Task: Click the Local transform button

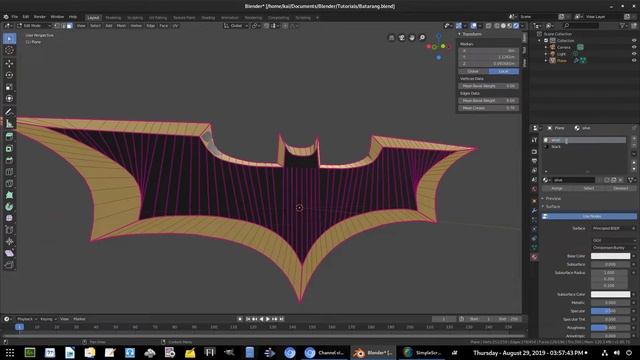Action: tap(504, 71)
